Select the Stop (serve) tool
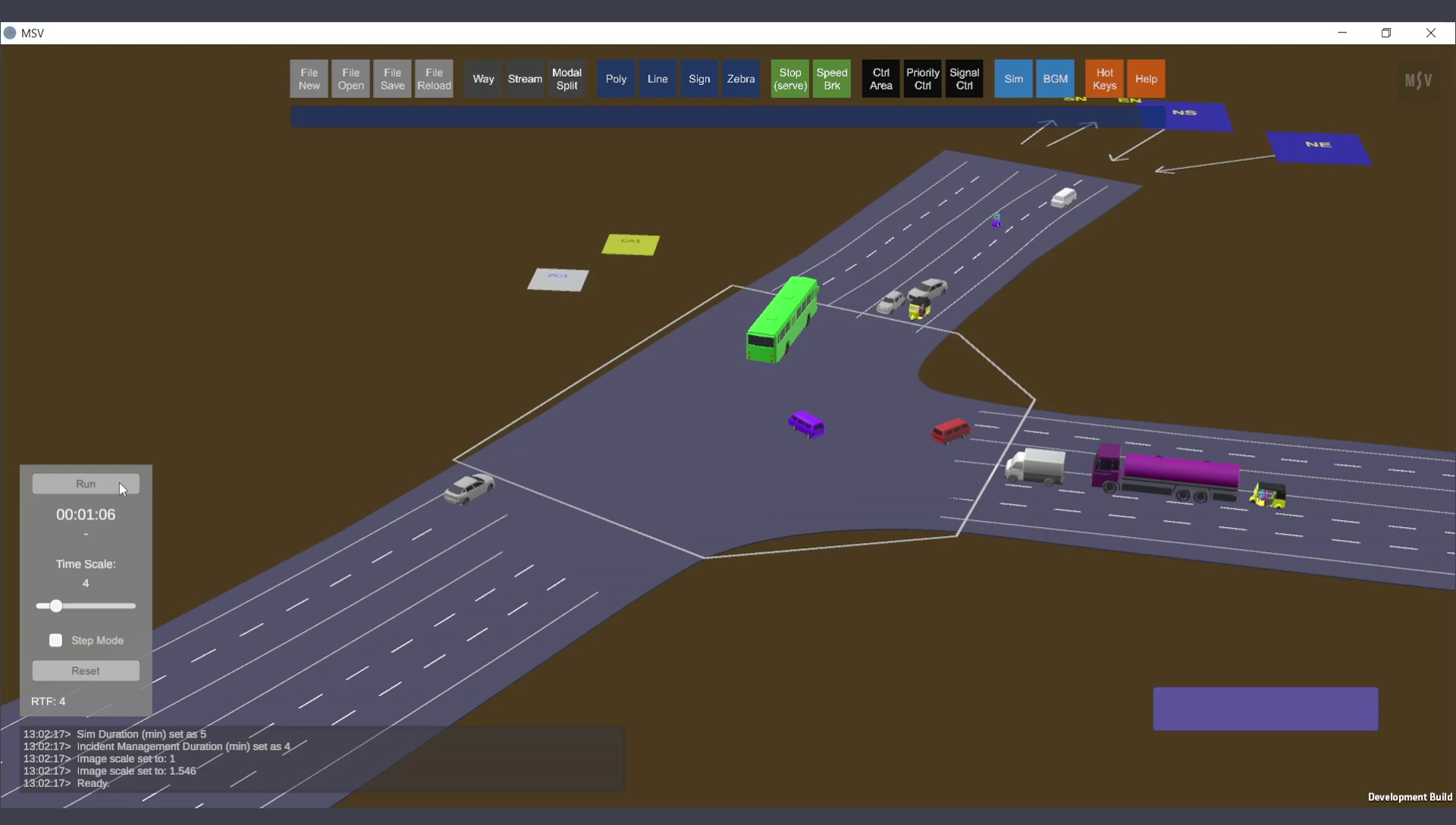This screenshot has width=1456, height=825. (790, 79)
